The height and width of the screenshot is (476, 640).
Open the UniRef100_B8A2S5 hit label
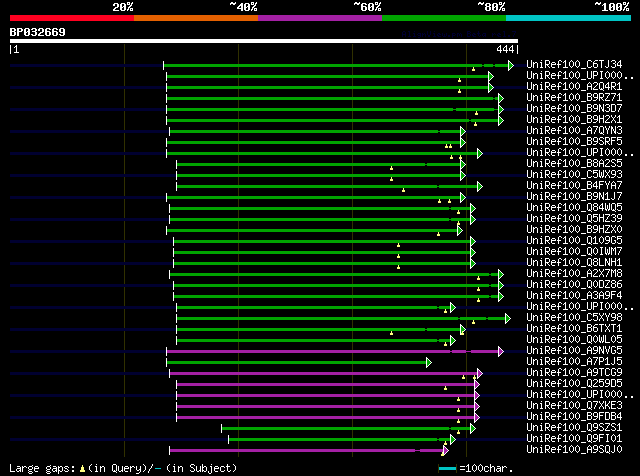click(x=574, y=163)
